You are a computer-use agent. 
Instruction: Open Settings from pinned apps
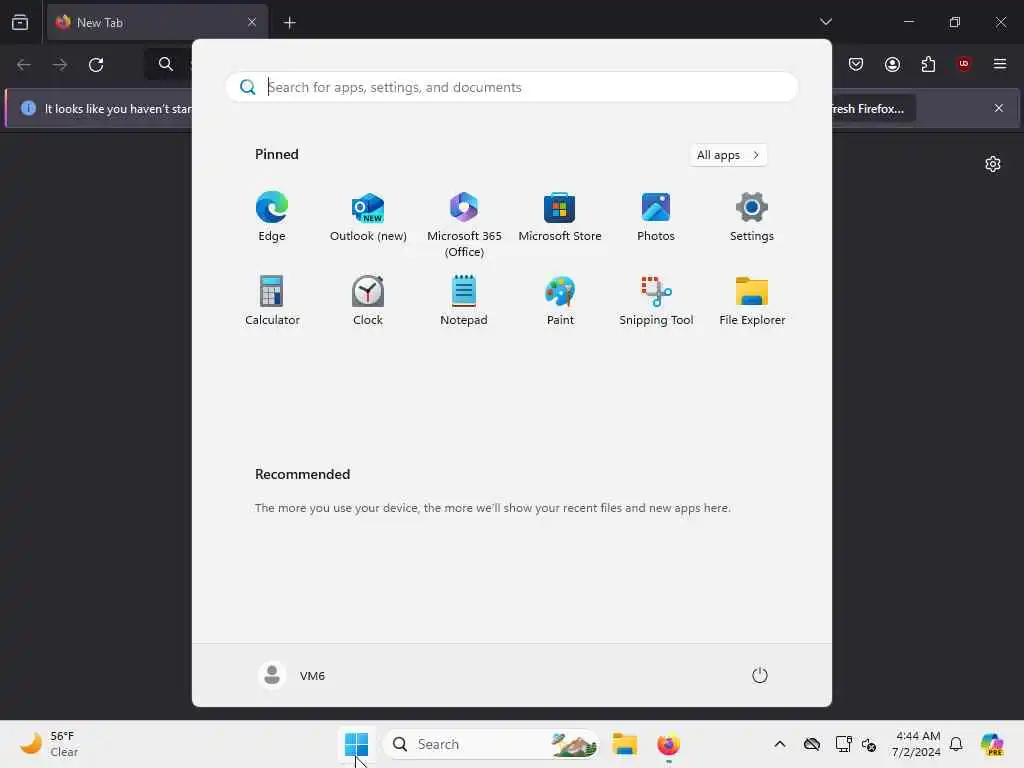[752, 217]
